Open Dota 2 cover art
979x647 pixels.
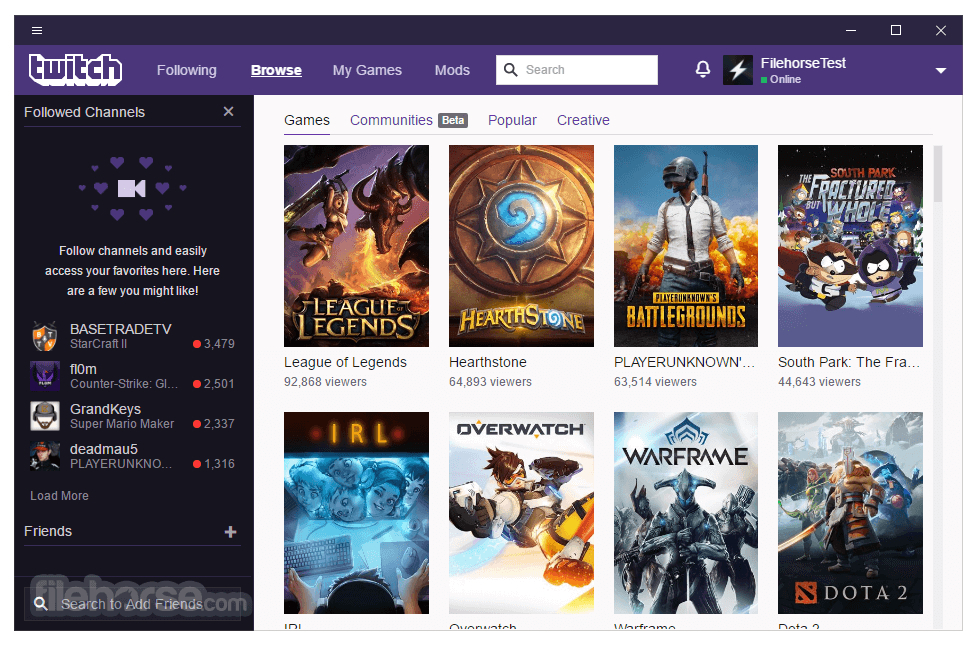pyautogui.click(x=850, y=513)
